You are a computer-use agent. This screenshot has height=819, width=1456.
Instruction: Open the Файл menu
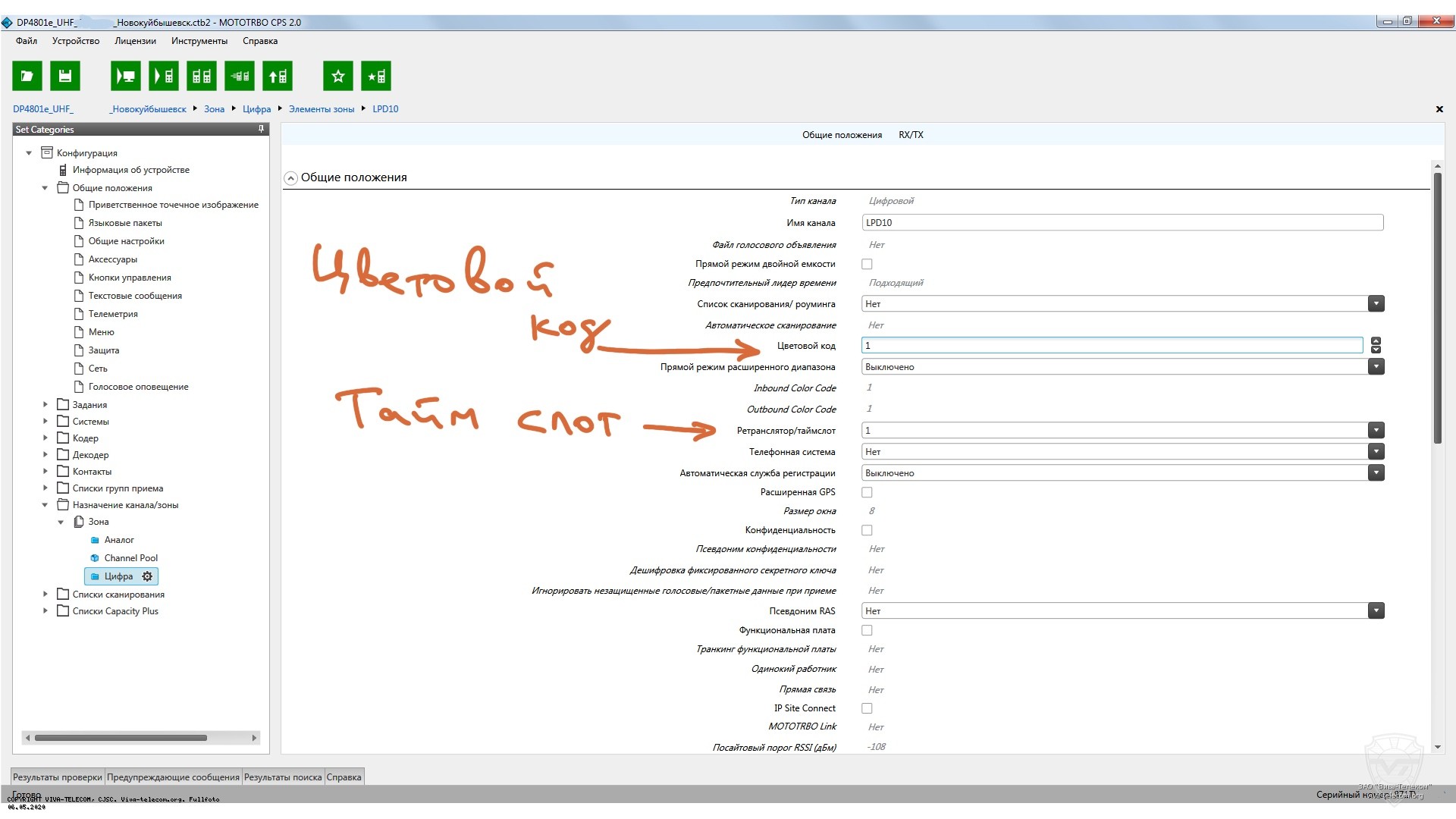coord(26,41)
